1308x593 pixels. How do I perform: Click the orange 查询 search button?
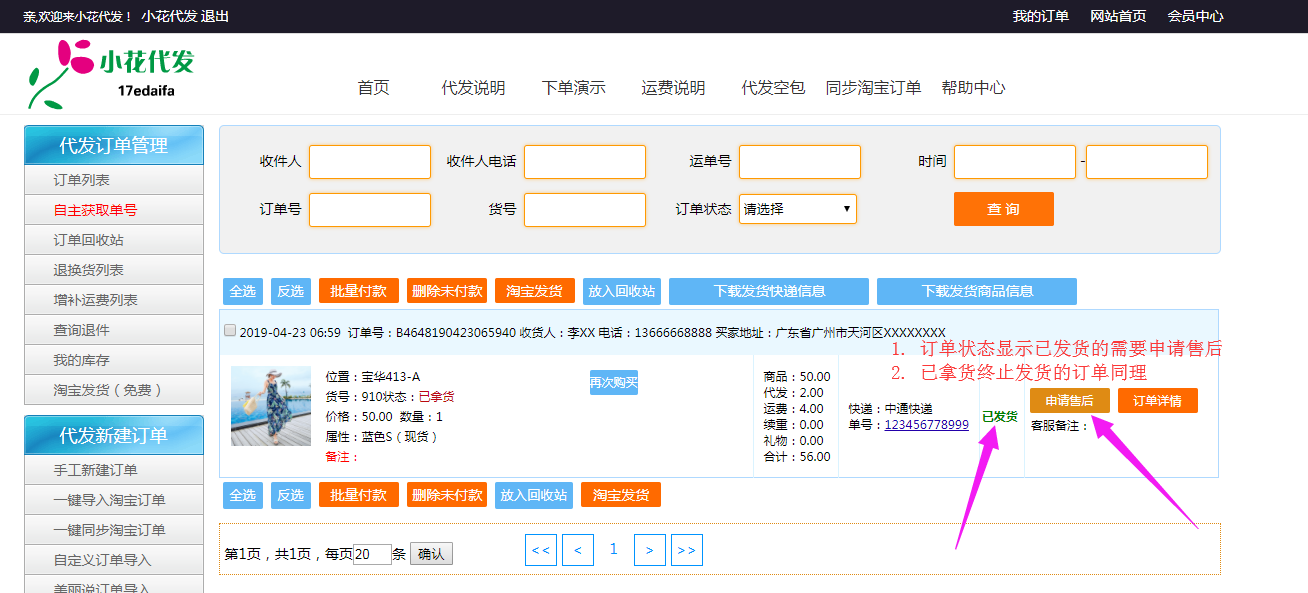tap(1004, 209)
